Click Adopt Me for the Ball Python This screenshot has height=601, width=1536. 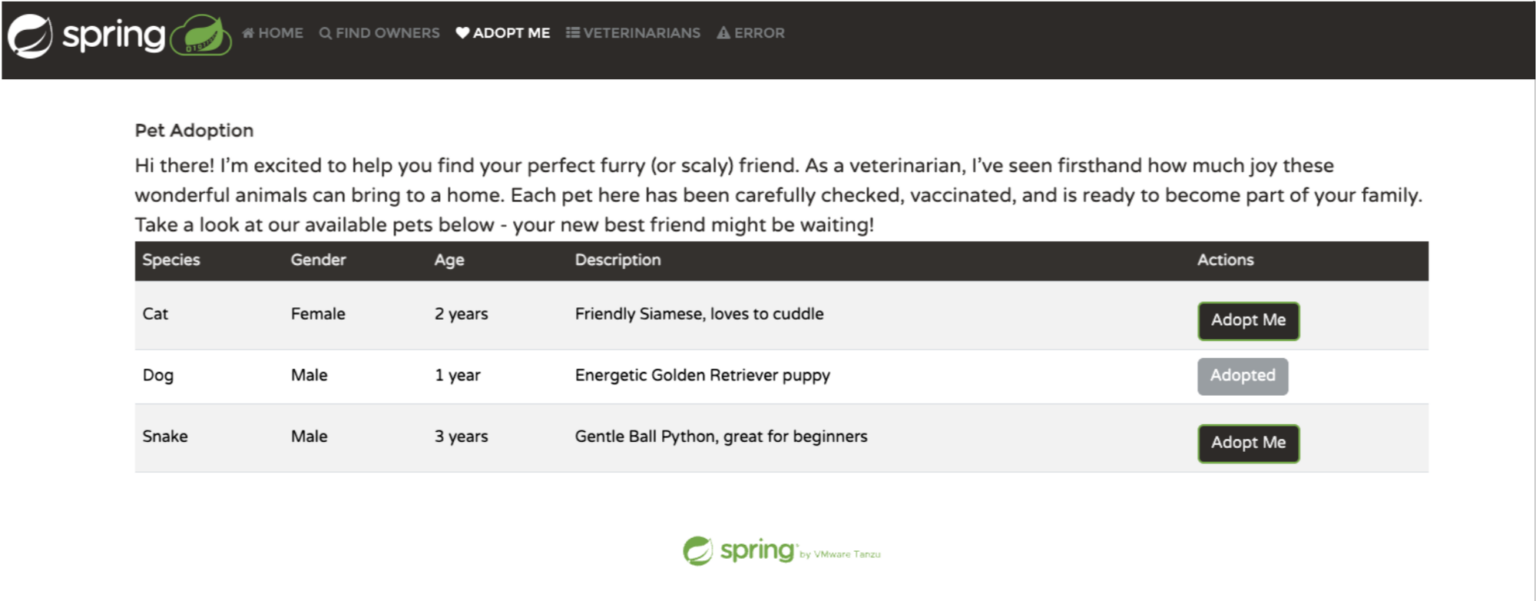pyautogui.click(x=1248, y=443)
